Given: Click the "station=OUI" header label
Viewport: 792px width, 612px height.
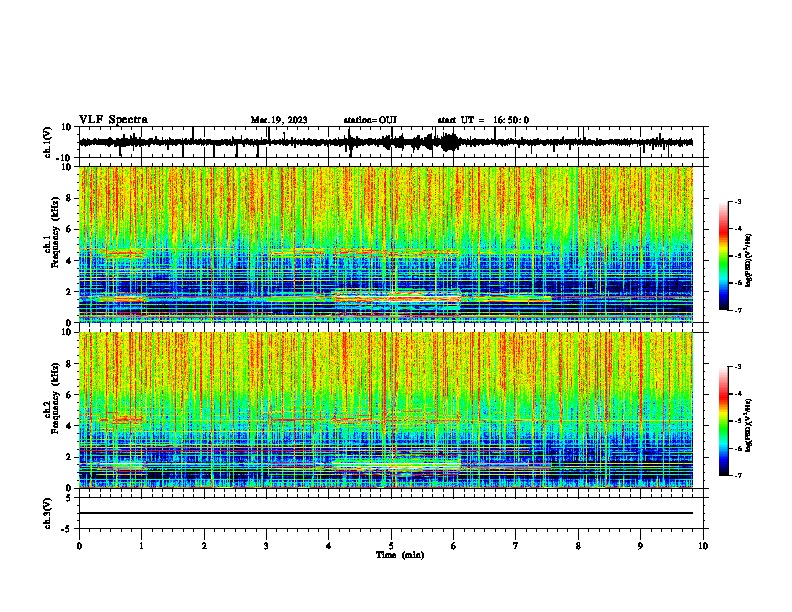Looking at the screenshot, I should [x=370, y=120].
